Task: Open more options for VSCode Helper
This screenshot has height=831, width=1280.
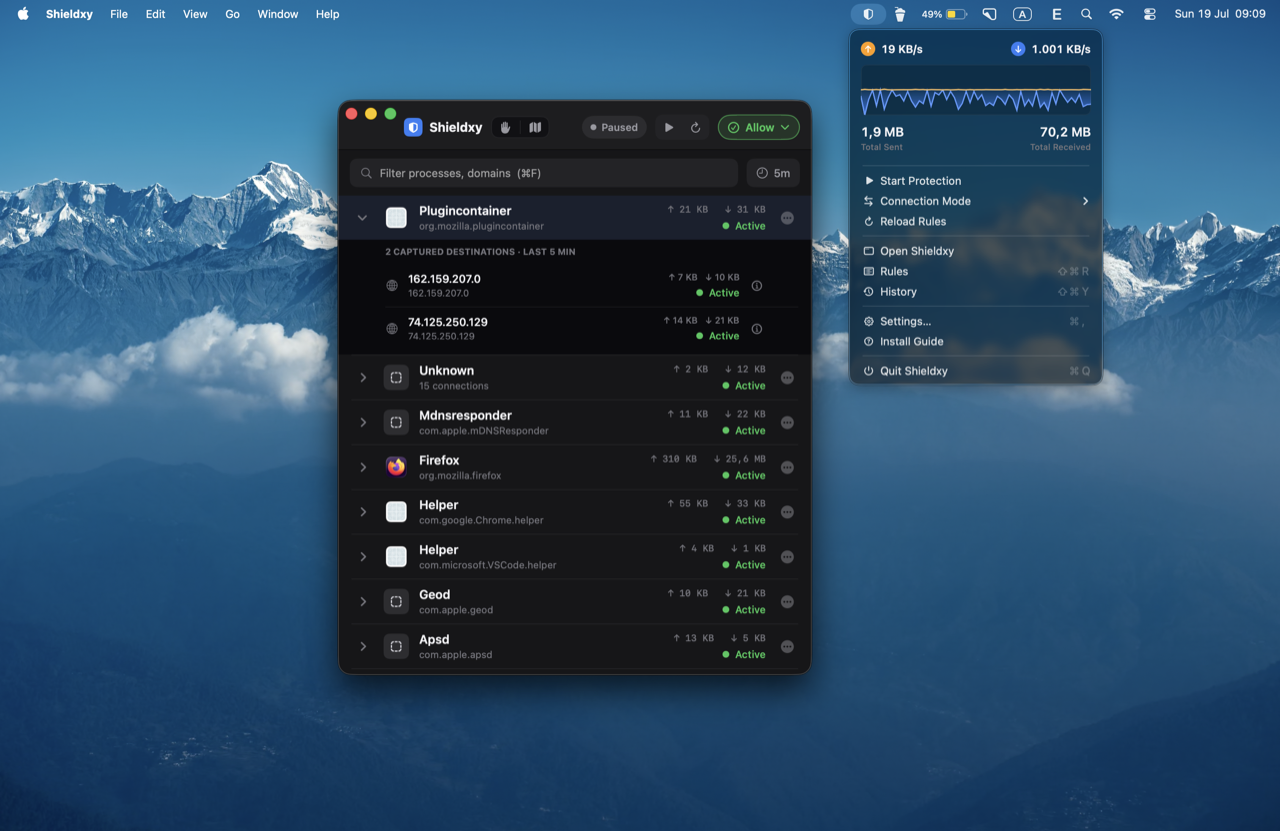Action: coord(787,557)
